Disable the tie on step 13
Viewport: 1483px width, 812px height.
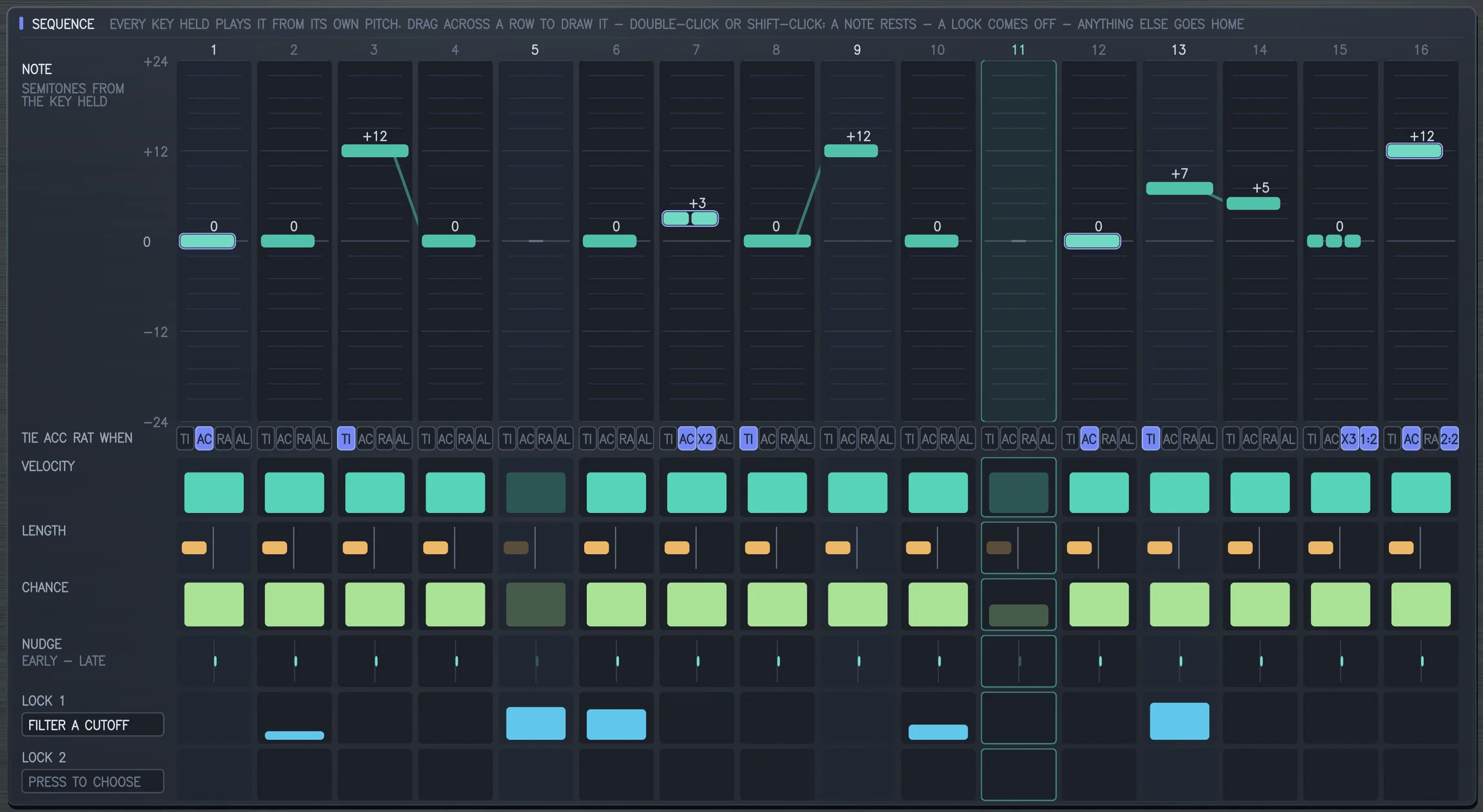(x=1151, y=439)
